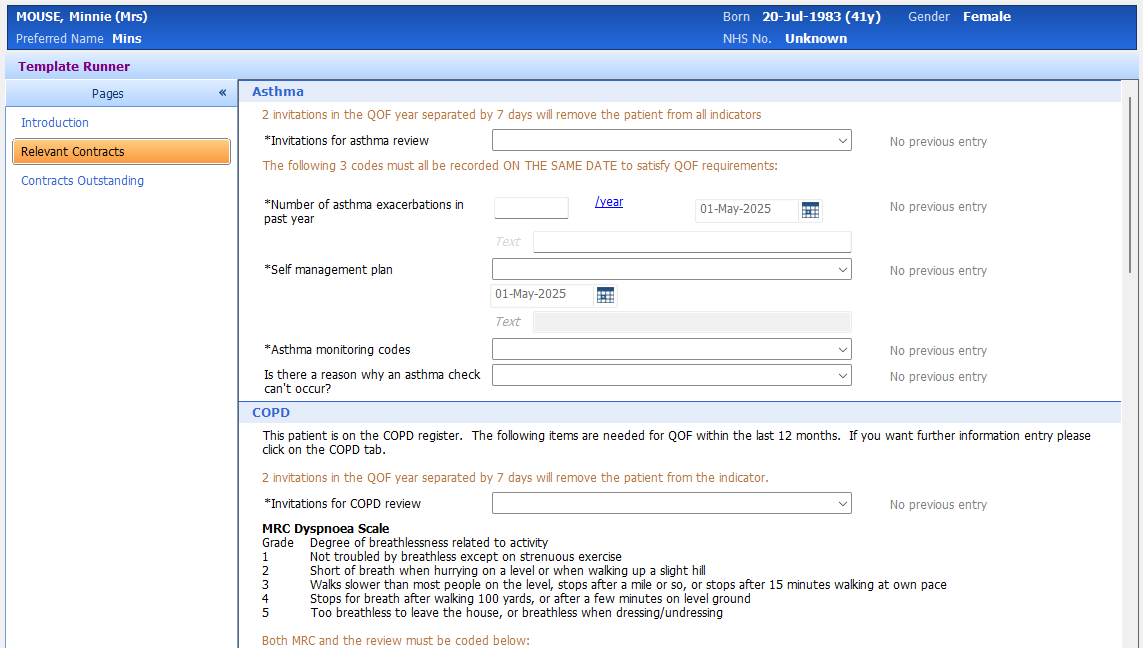Click the self management plan date field
1143x648 pixels.
(x=542, y=294)
